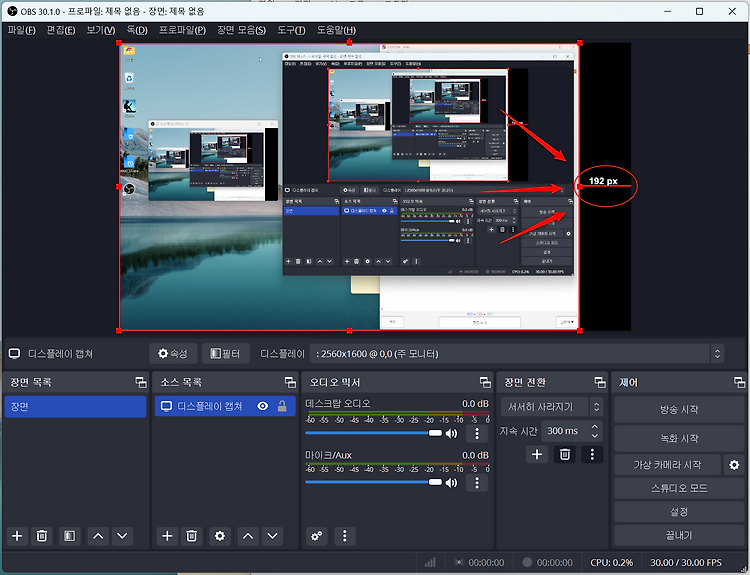Click 0.0 dB level of 데스크탑 오디오

475,404
